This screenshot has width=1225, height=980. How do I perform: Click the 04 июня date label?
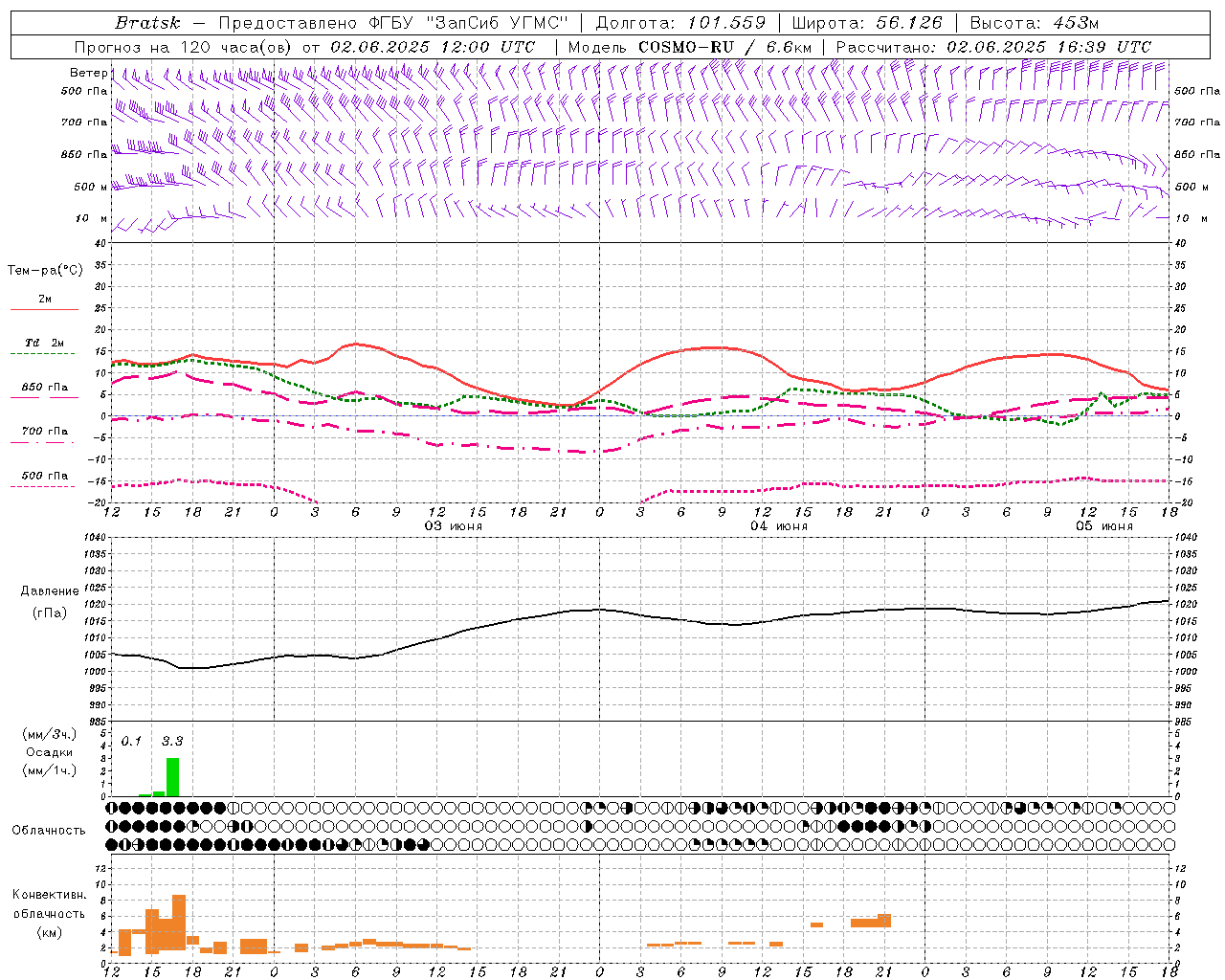(x=778, y=526)
